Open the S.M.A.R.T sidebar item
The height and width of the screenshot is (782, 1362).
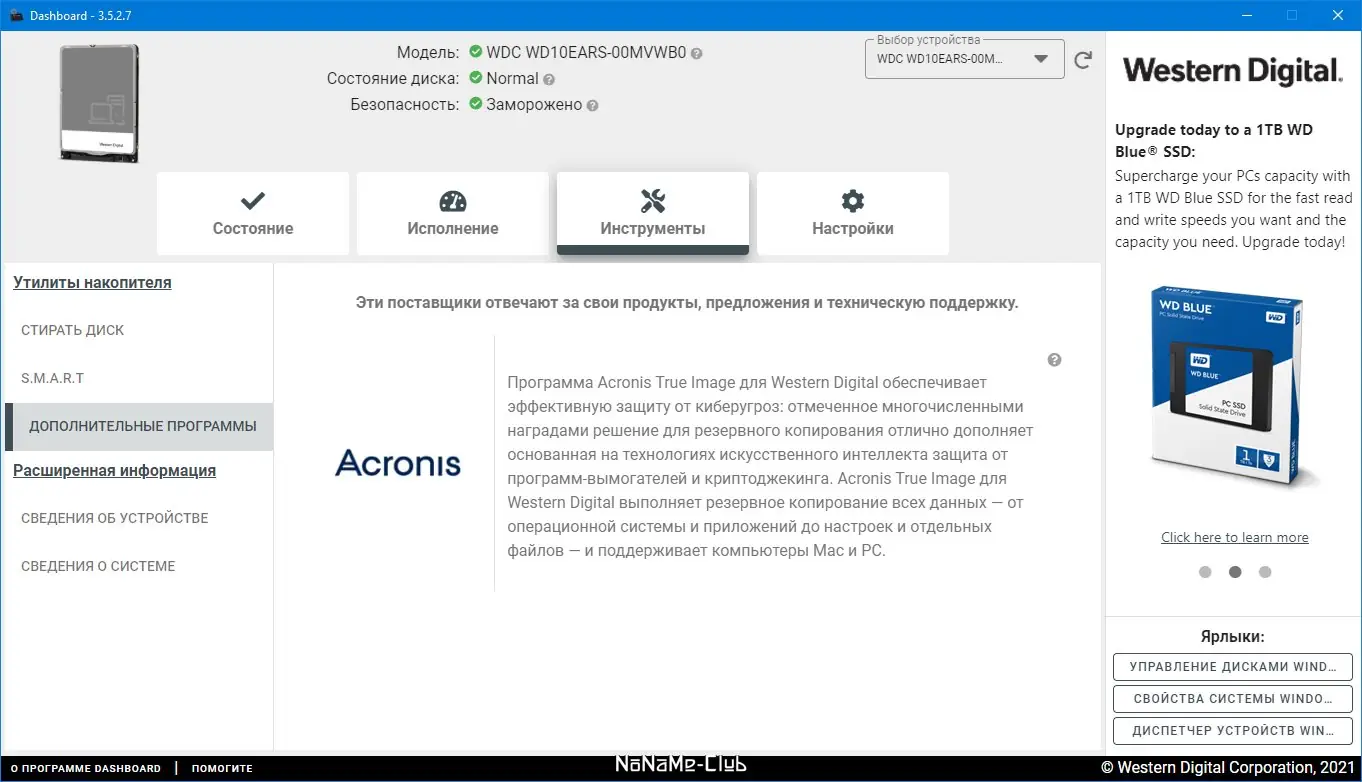point(139,378)
